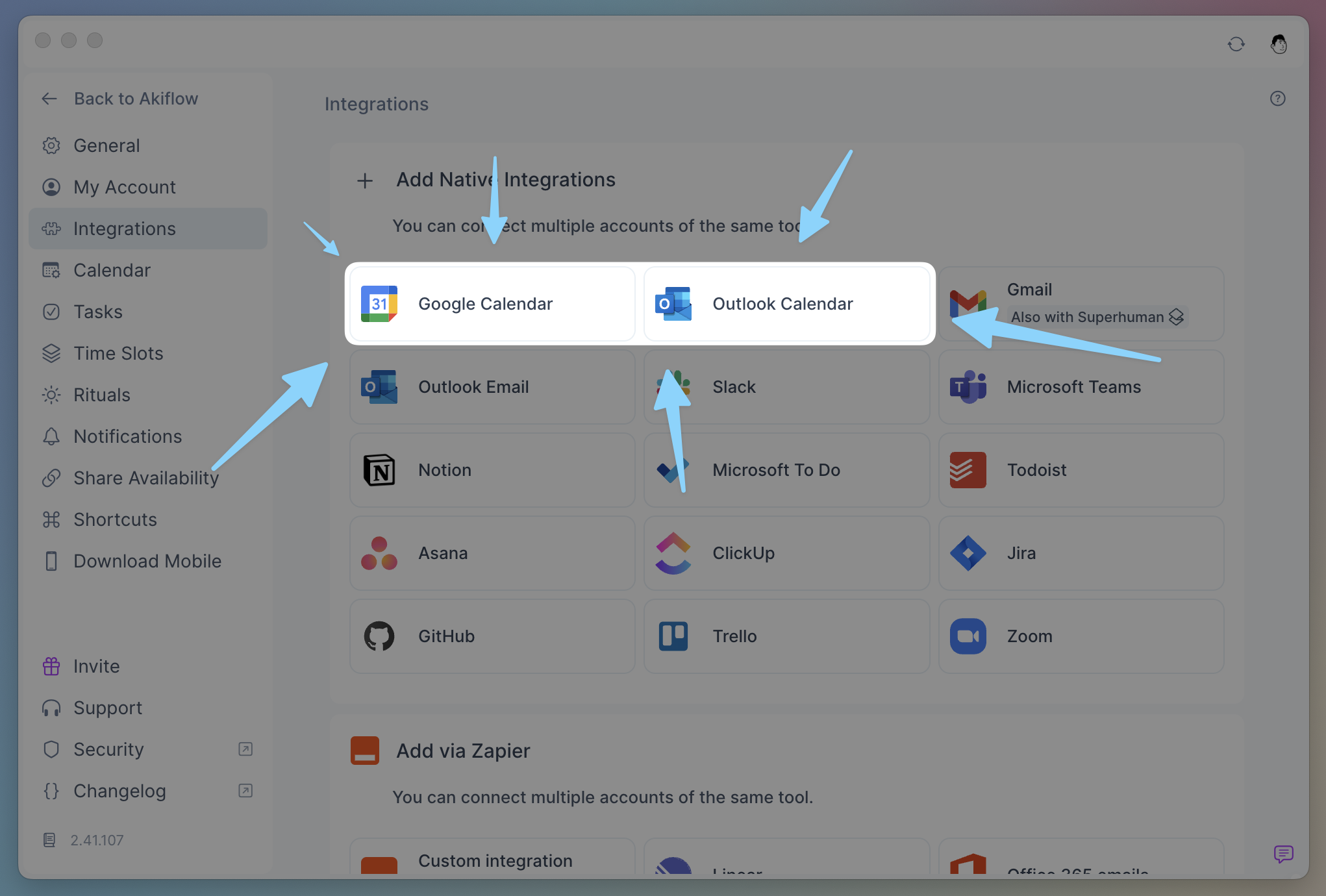Open Shortcuts settings
The height and width of the screenshot is (896, 1326).
pos(148,519)
